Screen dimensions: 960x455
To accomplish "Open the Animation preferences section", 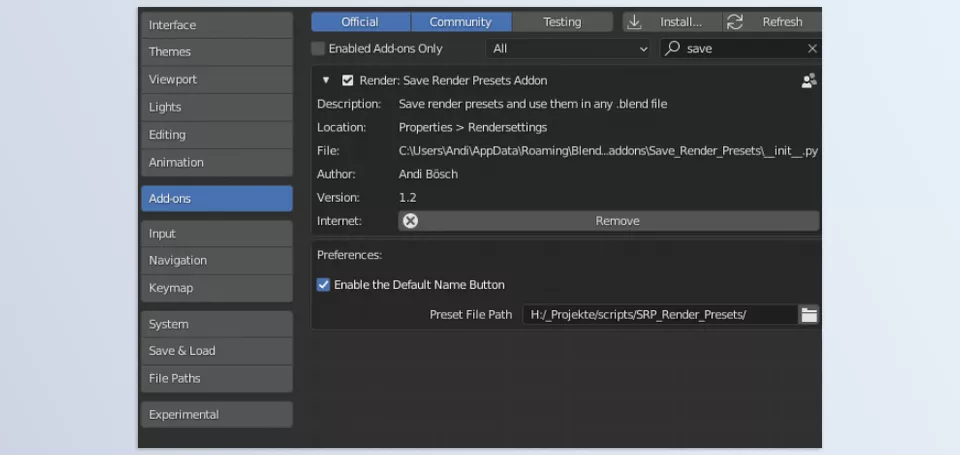I will pyautogui.click(x=217, y=162).
